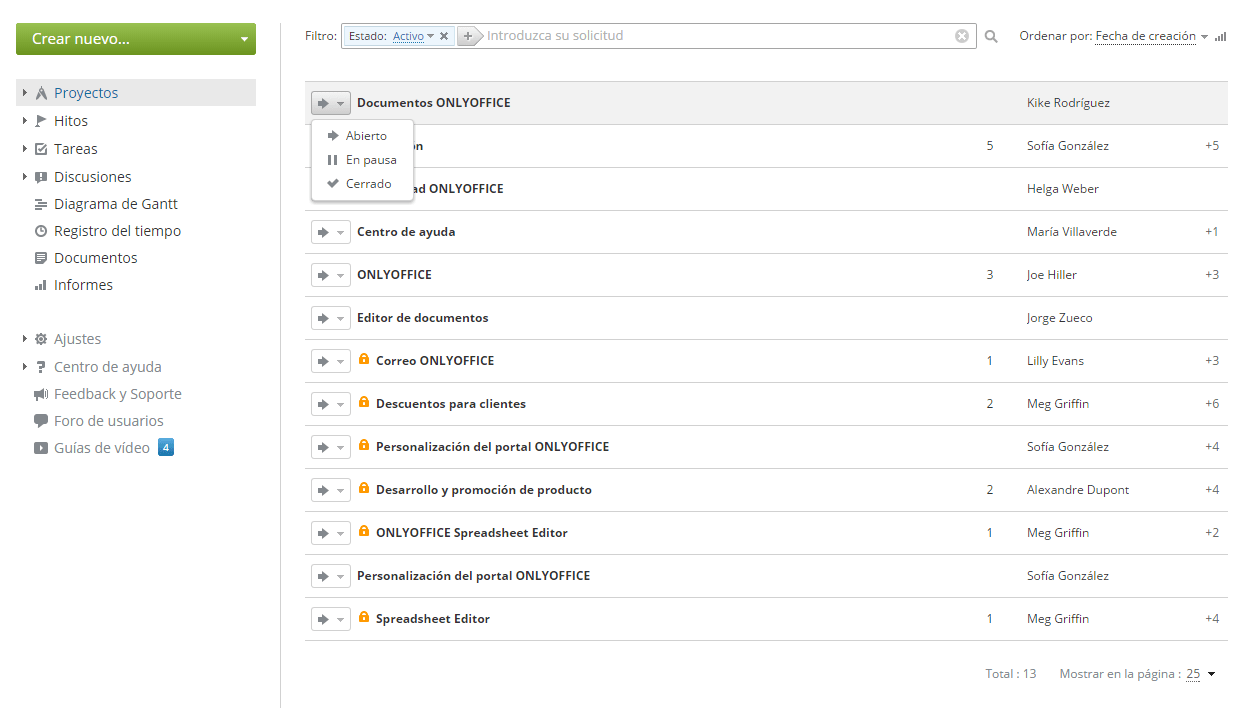The width and height of the screenshot is (1240, 708).
Task: Remove the Estado: Activo filter tag
Action: click(x=444, y=36)
